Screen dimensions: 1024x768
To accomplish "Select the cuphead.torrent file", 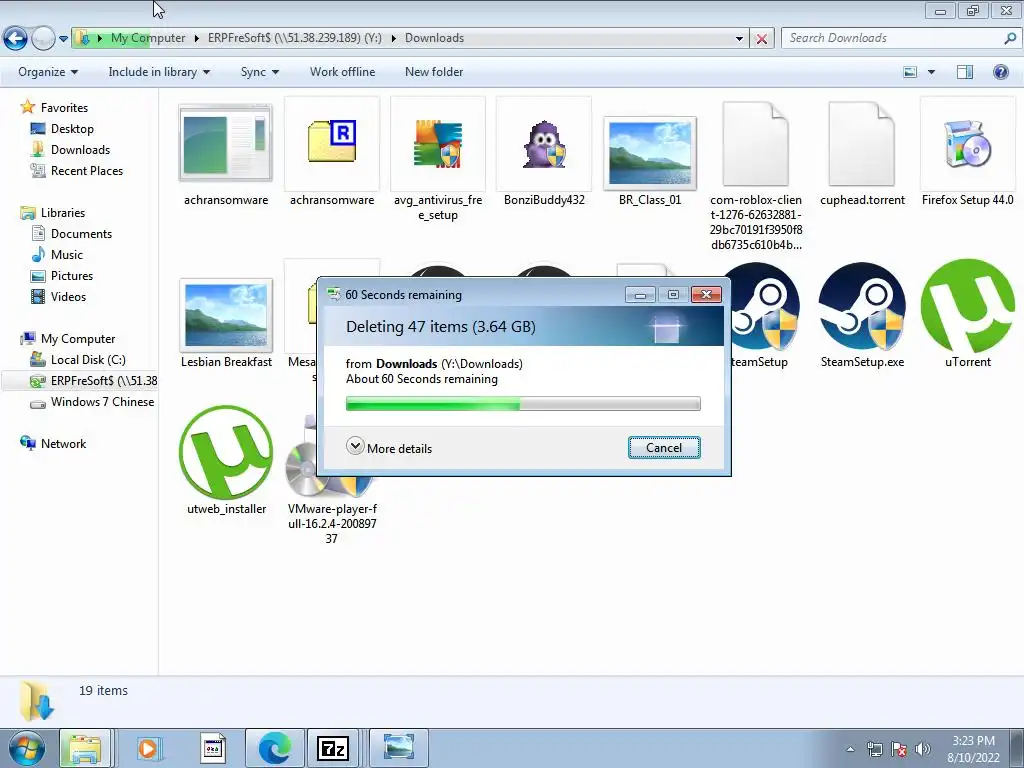I will (x=861, y=144).
